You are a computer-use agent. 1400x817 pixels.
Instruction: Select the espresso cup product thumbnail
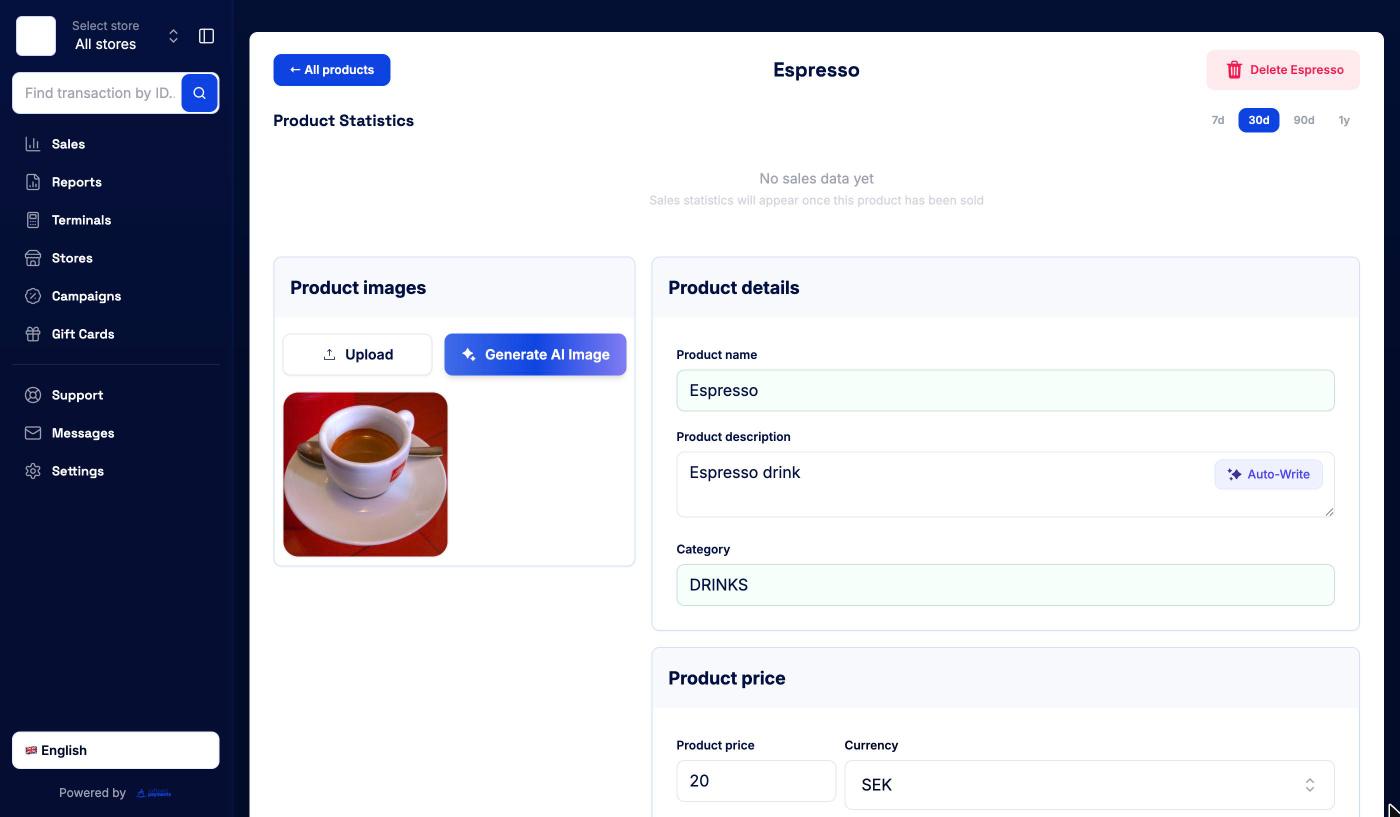pyautogui.click(x=366, y=475)
